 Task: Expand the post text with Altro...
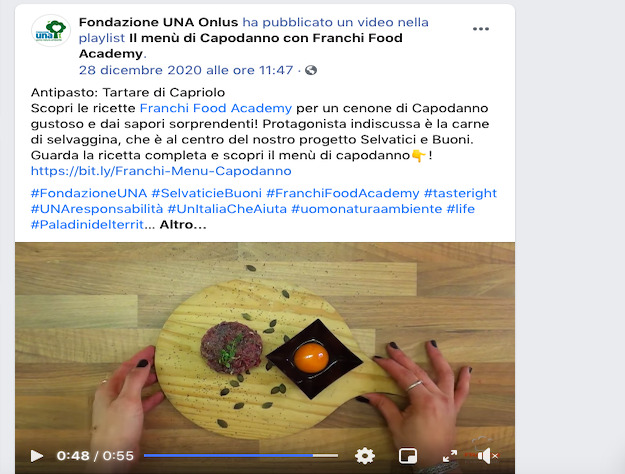click(183, 225)
